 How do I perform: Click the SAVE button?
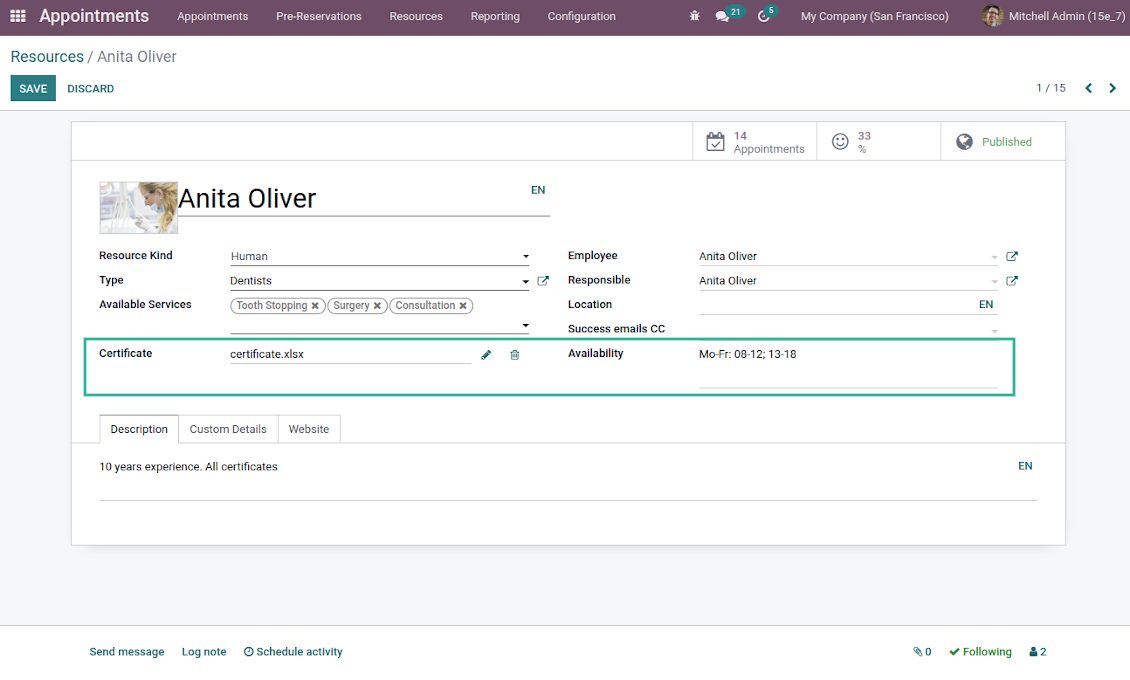tap(33, 88)
